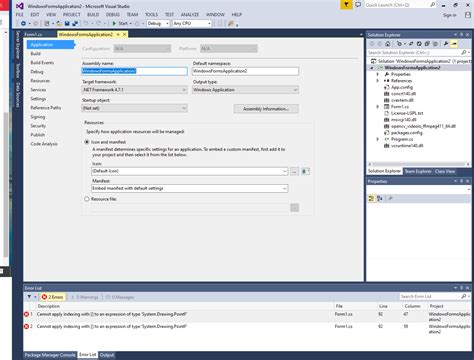Toggle the 2 Errors filter button
474x360 pixels.
point(52,297)
